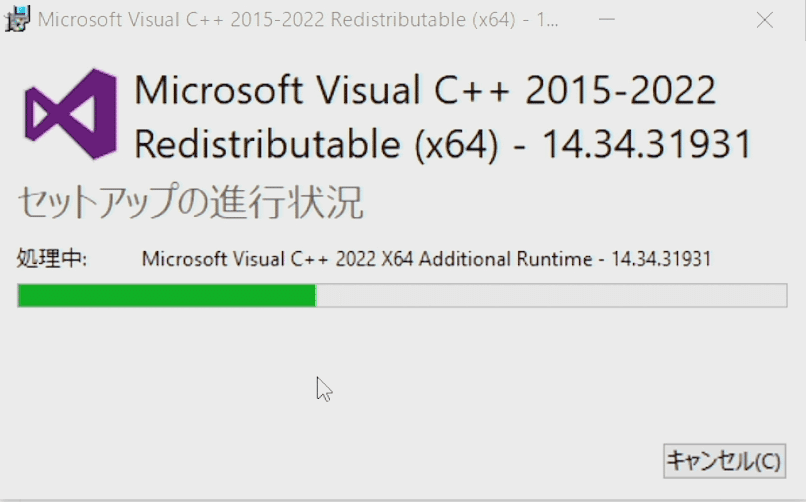Click the green filled part of progress bar

(x=166, y=295)
